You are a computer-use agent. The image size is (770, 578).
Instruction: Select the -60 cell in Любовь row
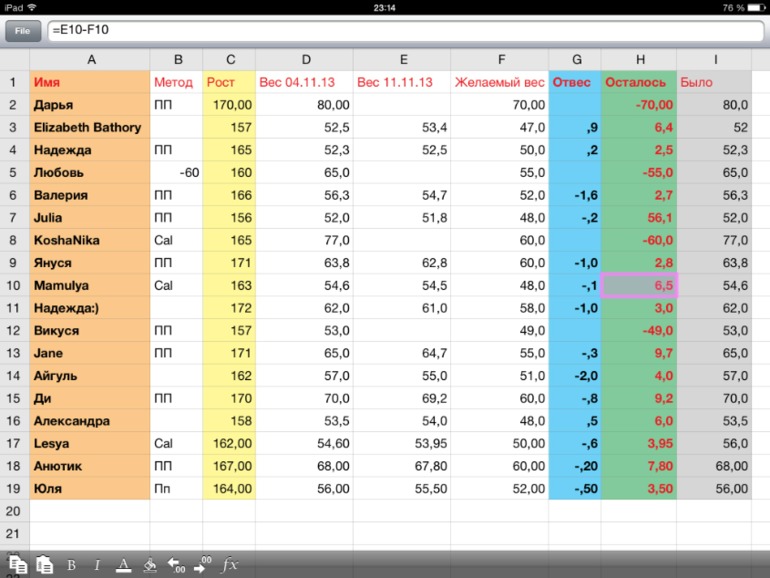pyautogui.click(x=177, y=172)
